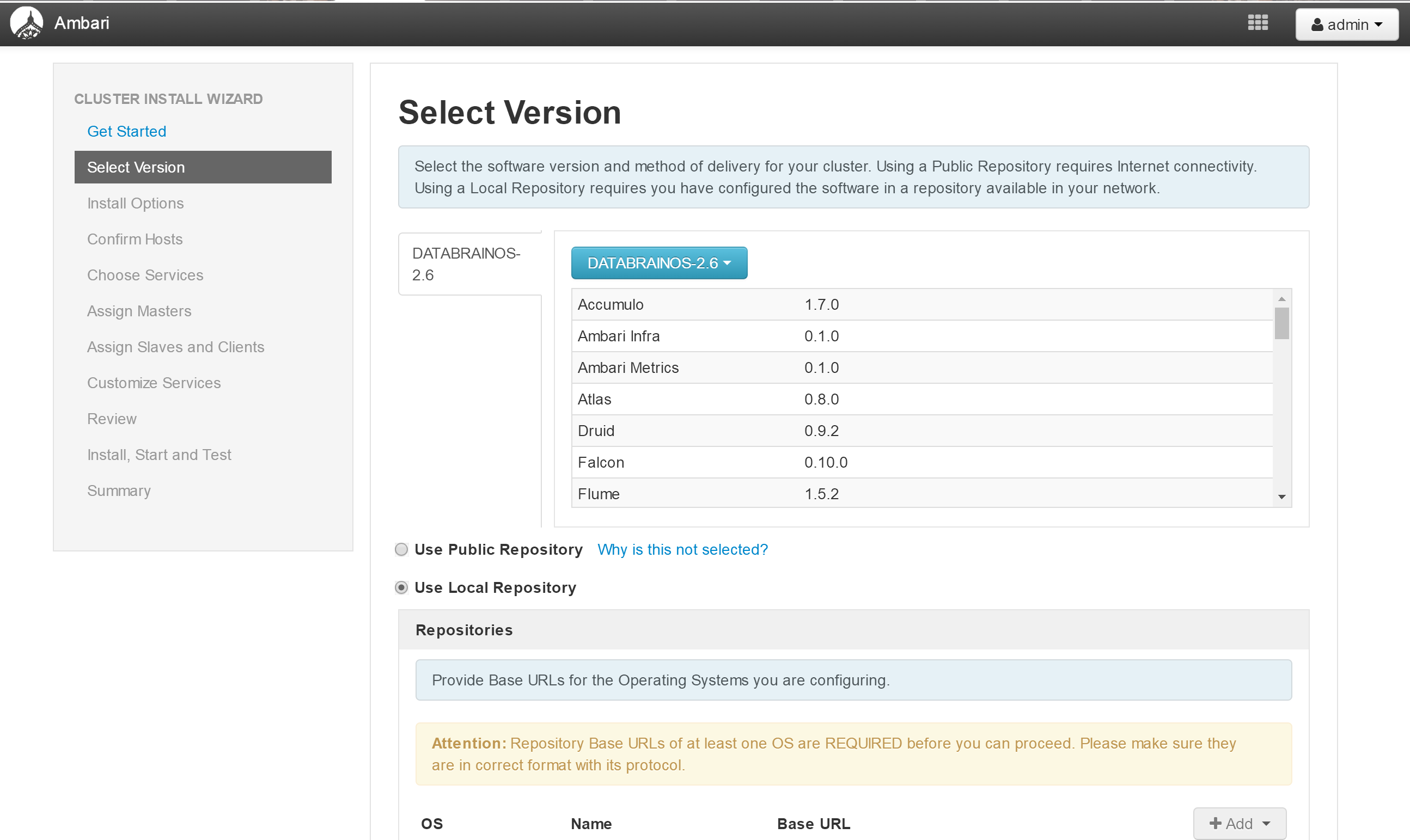The height and width of the screenshot is (840, 1410).
Task: Open the views grid icon
Action: point(1258,23)
